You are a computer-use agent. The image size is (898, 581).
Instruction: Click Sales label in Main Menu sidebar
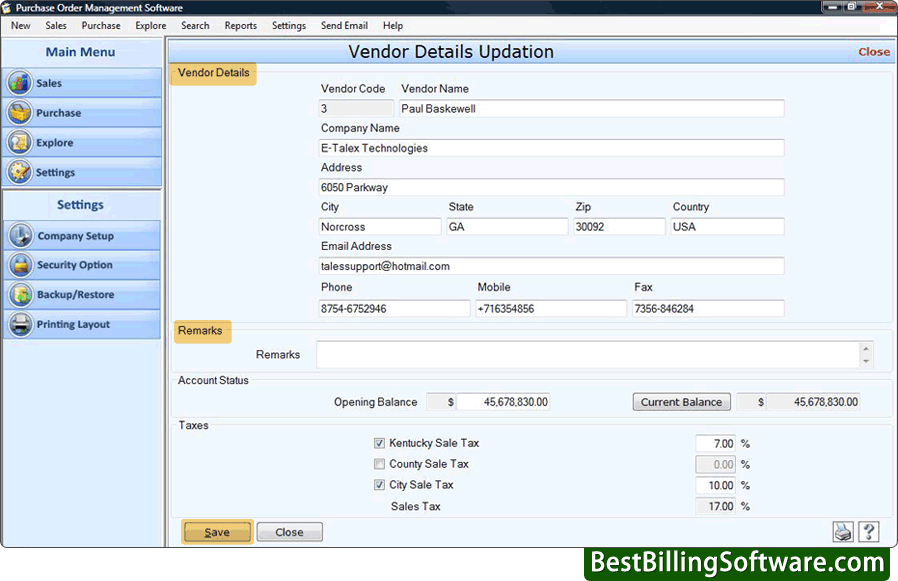(x=49, y=83)
